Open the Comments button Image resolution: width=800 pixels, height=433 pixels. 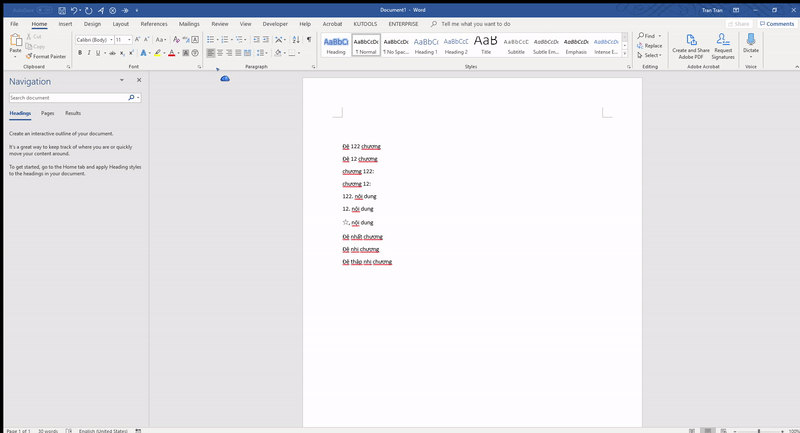click(776, 23)
